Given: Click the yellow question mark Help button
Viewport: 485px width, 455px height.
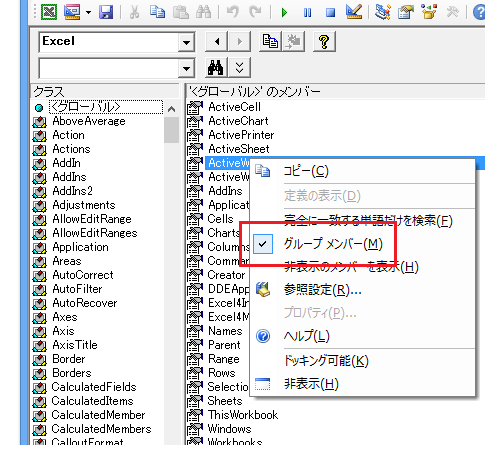Looking at the screenshot, I should (324, 42).
